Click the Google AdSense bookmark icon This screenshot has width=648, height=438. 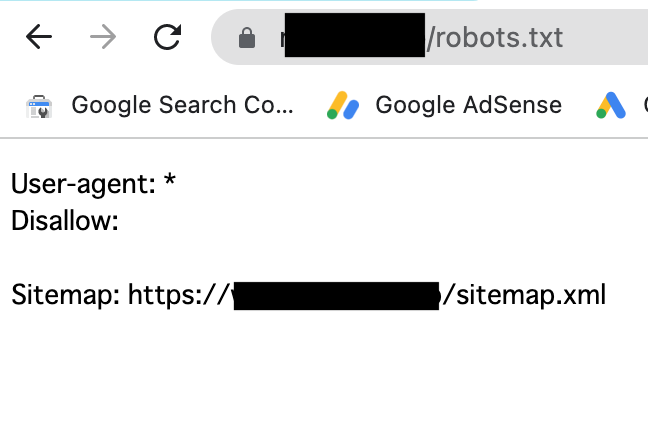(x=343, y=105)
